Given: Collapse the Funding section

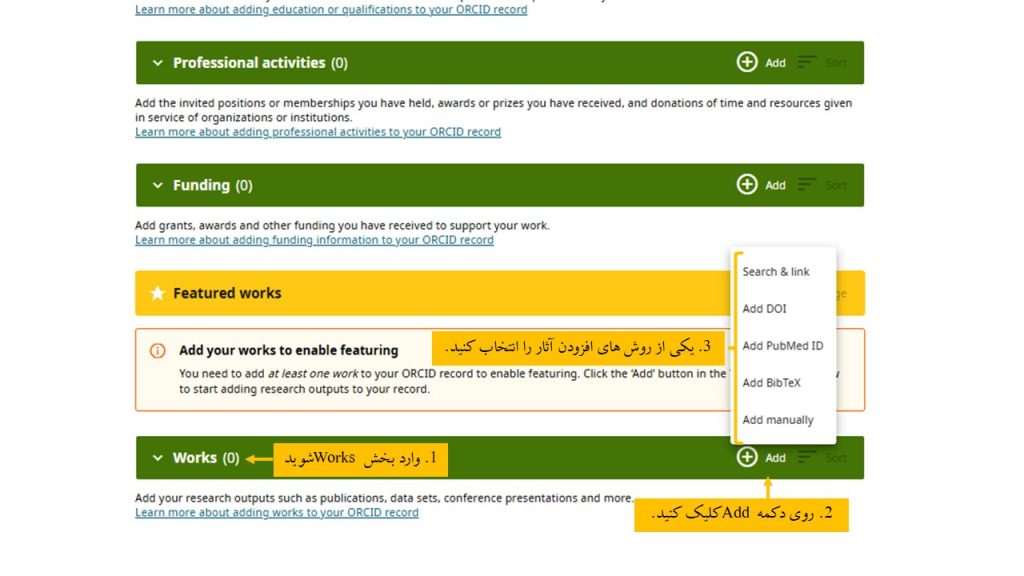Looking at the screenshot, I should click(x=157, y=184).
